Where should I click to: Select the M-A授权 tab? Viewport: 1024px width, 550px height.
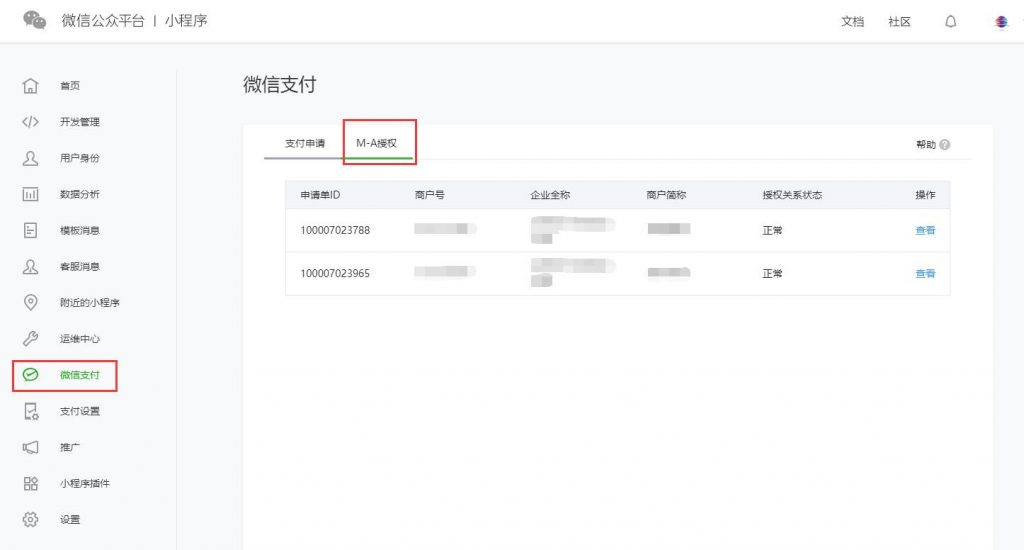[376, 143]
